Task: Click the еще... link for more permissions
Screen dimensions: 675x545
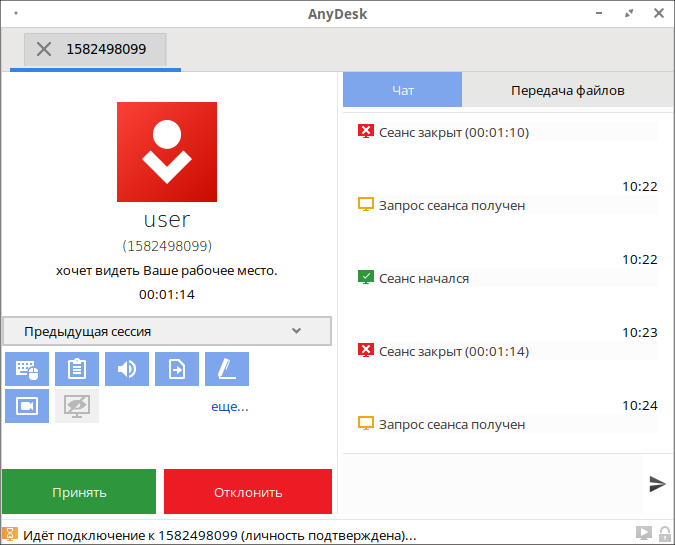Action: [x=229, y=406]
